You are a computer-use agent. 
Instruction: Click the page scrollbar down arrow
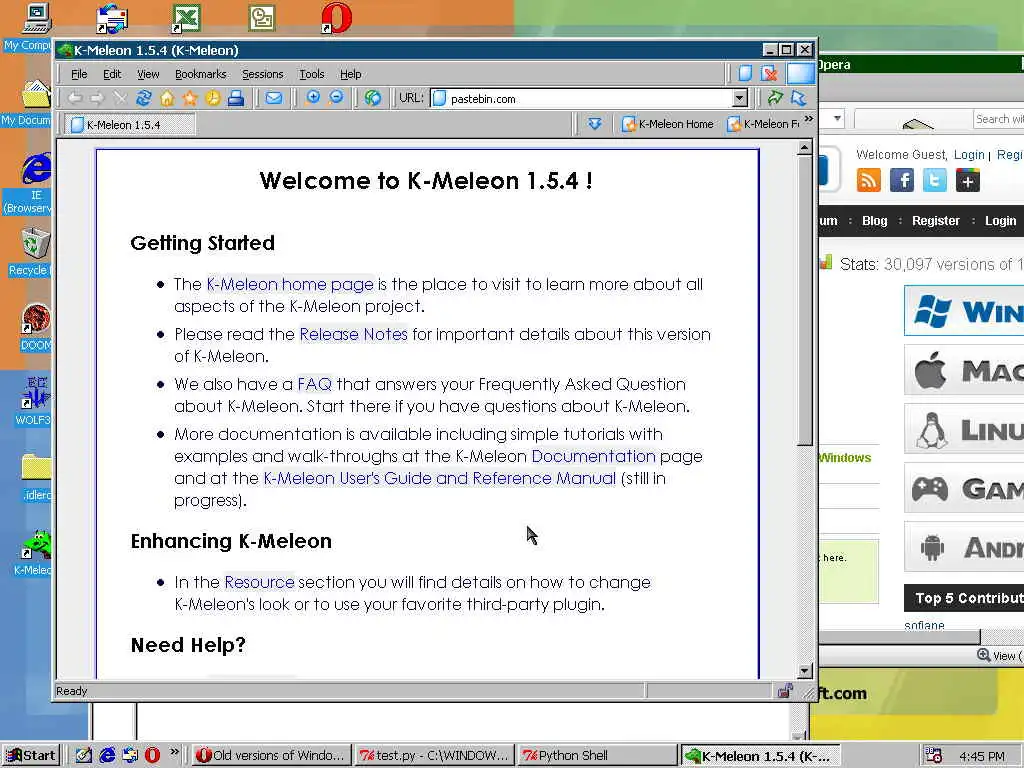tap(805, 670)
